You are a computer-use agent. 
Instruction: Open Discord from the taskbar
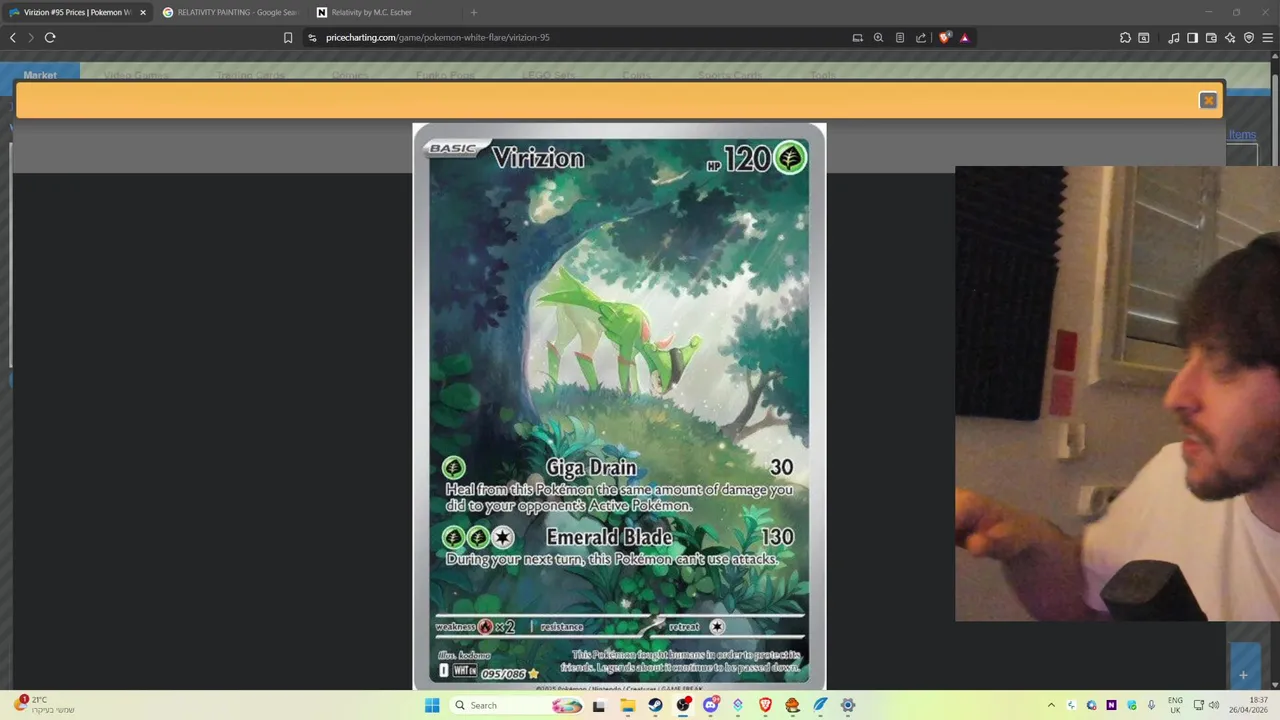(711, 705)
